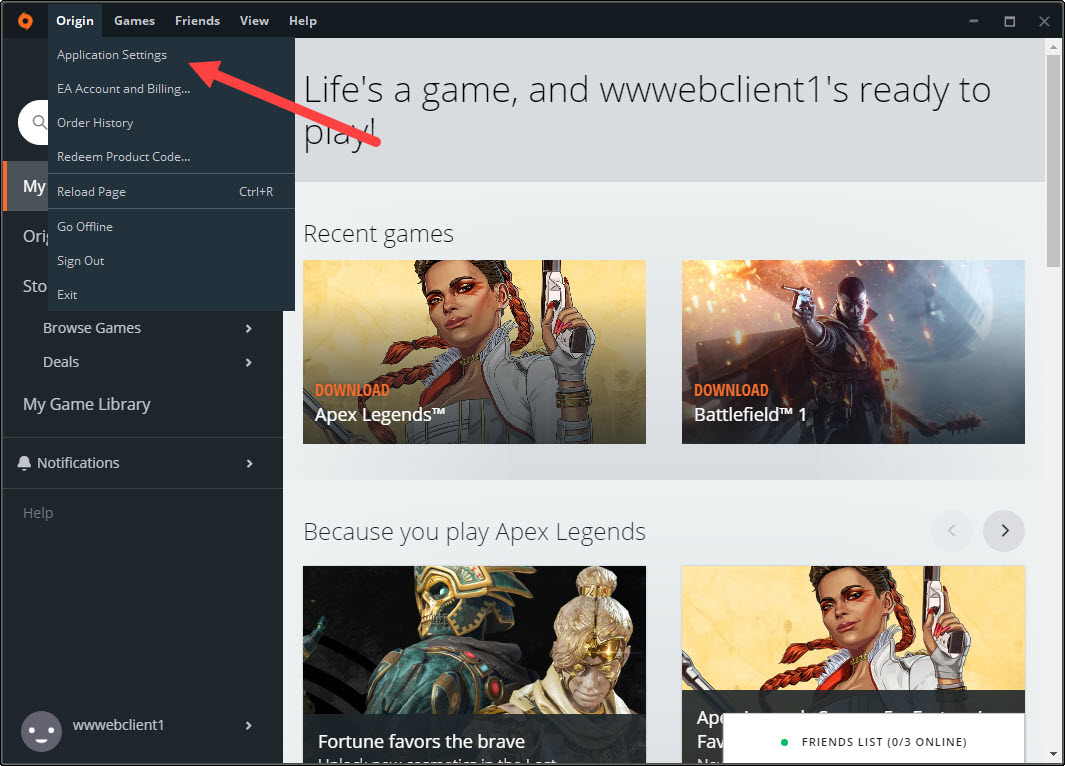Click the vertical scrollbar thumb

(x=1053, y=161)
